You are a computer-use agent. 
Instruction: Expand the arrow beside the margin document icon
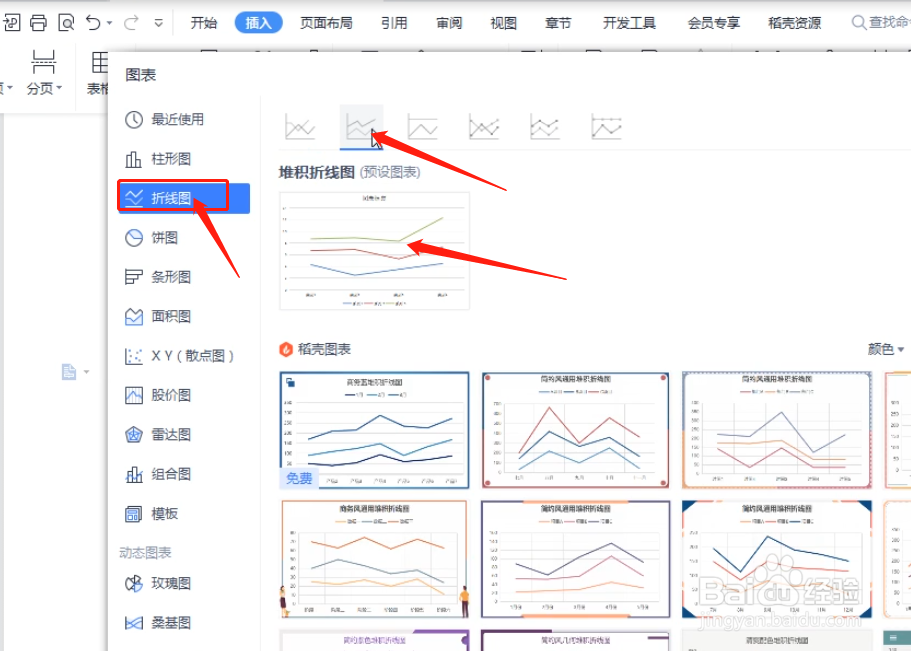(x=87, y=372)
